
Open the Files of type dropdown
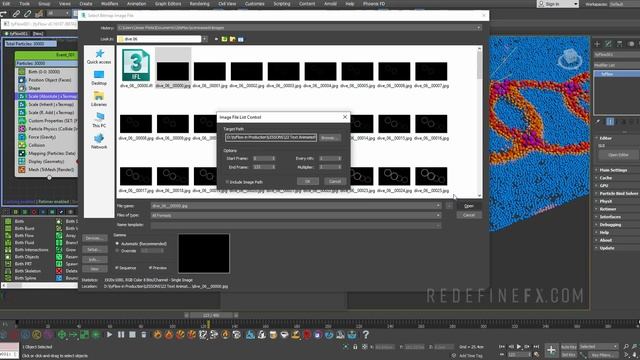pos(438,215)
